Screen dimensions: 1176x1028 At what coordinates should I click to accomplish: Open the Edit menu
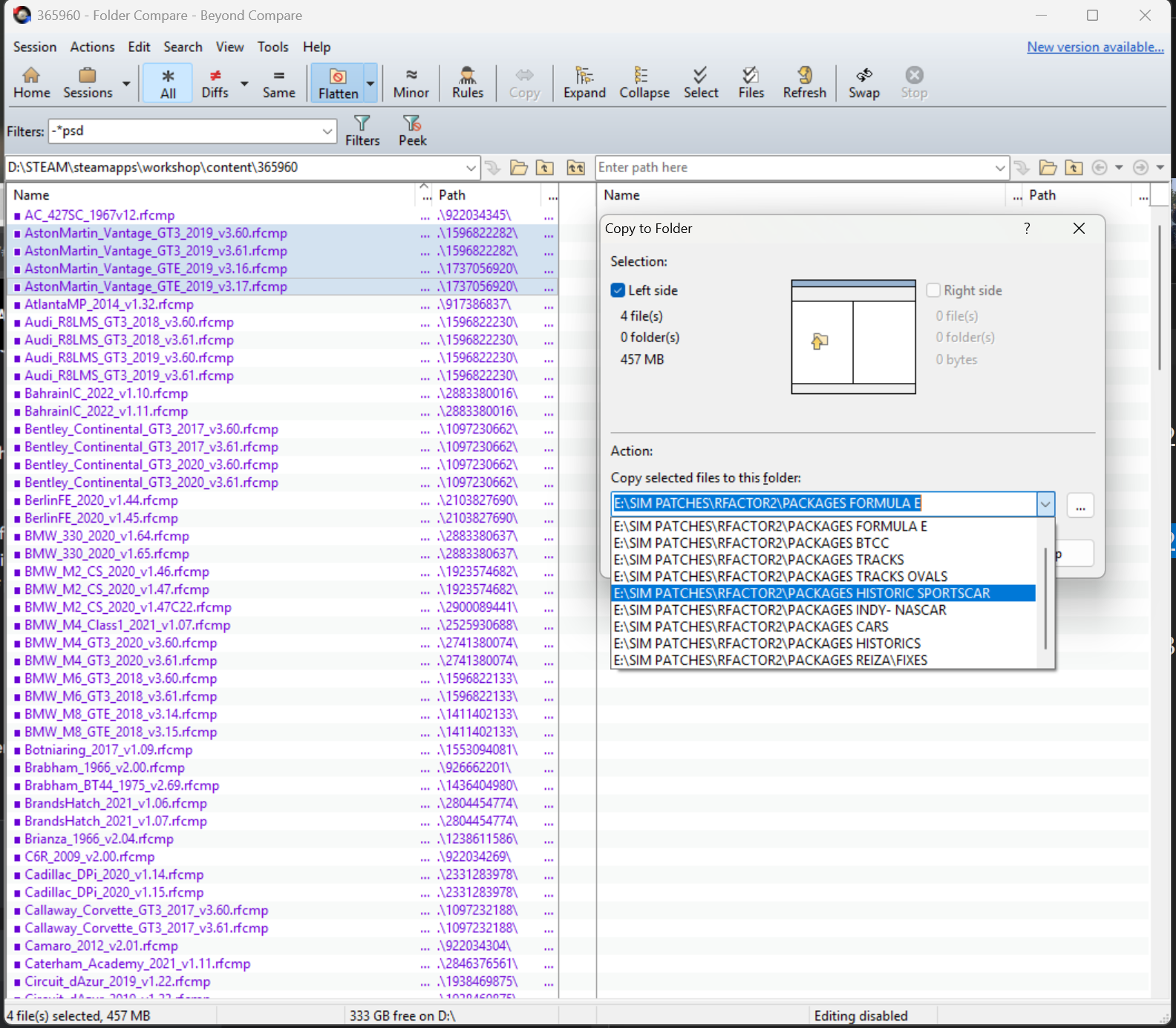[139, 47]
